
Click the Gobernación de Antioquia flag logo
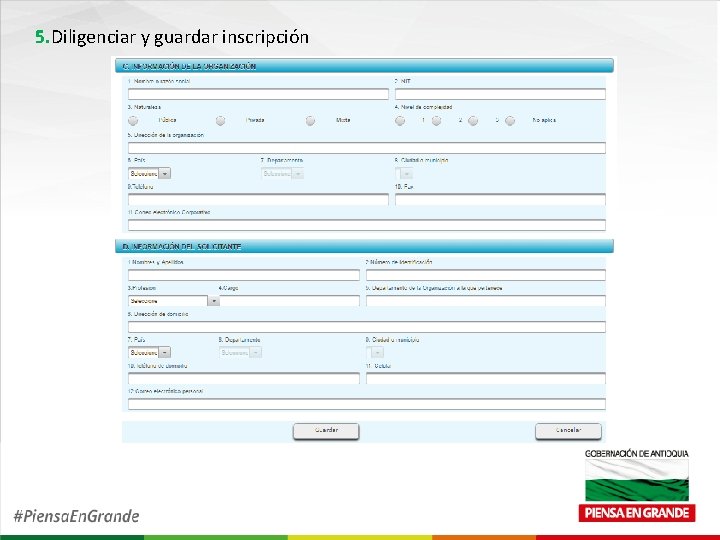point(637,480)
